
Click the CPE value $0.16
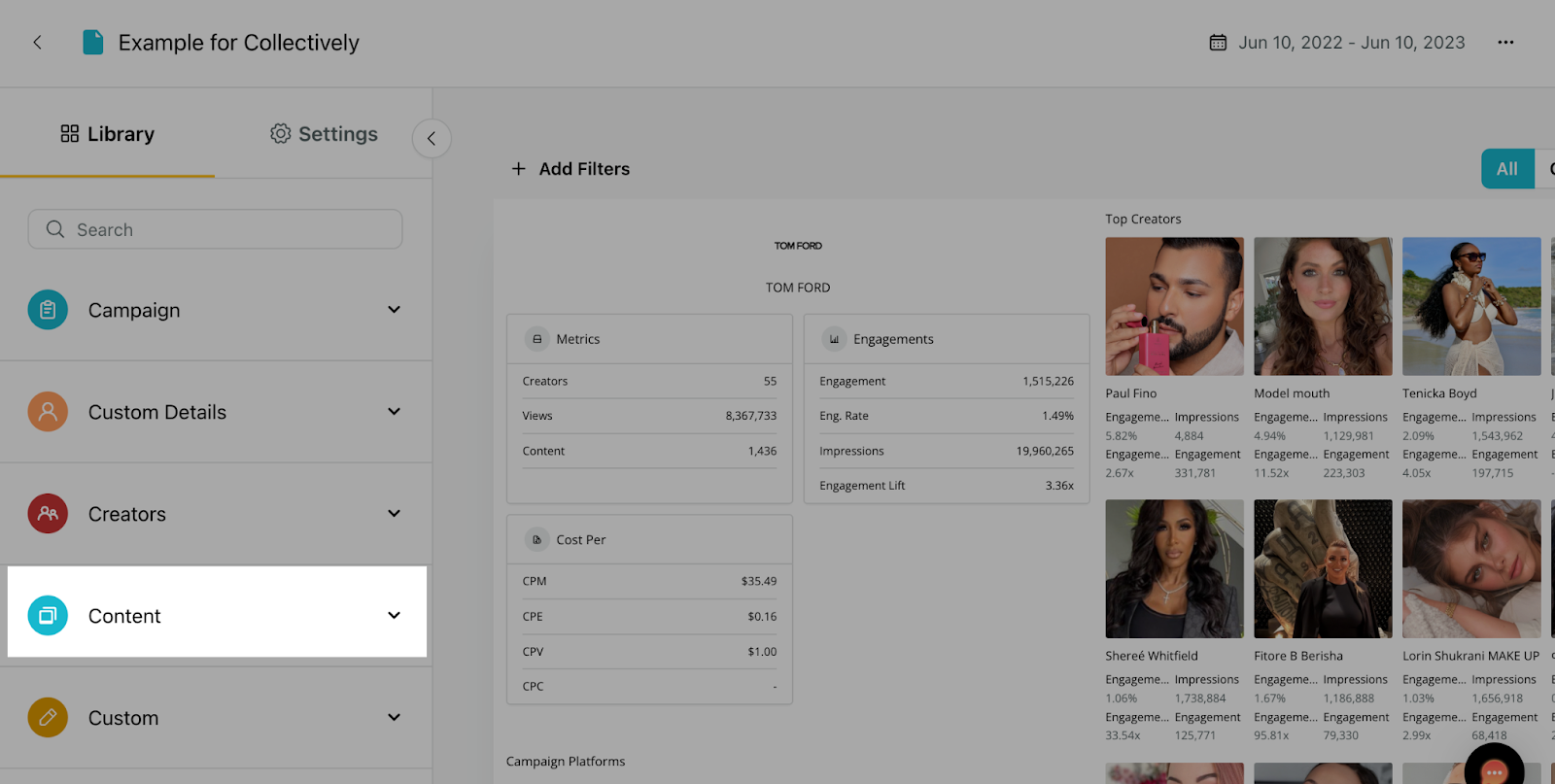tap(762, 617)
